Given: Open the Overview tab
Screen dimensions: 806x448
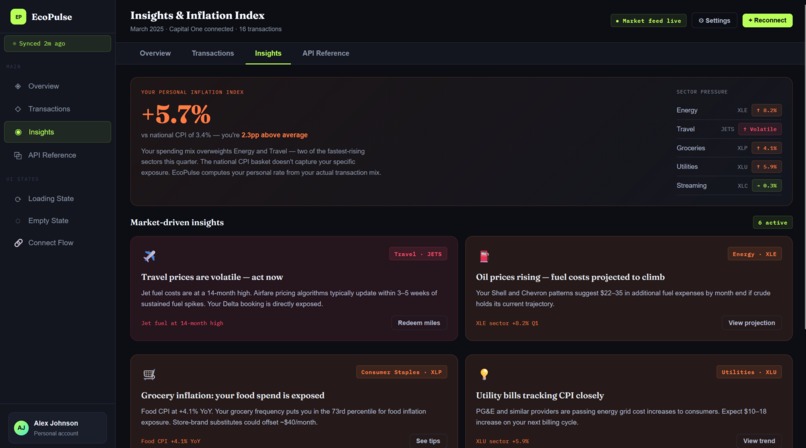Looking at the screenshot, I should (x=155, y=53).
